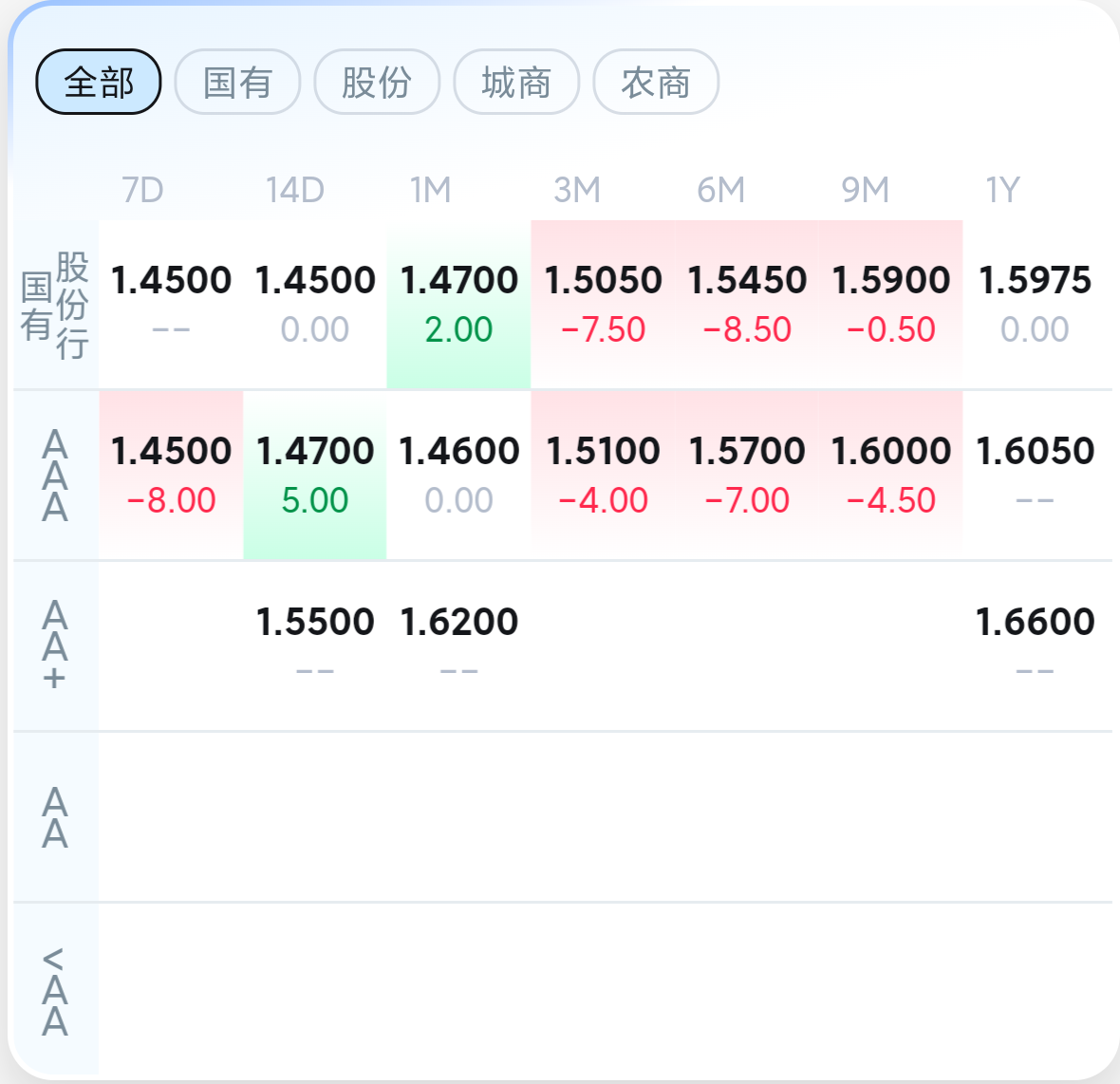Screen dimensions: 1120x1084
Task: Open AA+ 1Y cell showing 1.6600
Action: pyautogui.click(x=1035, y=646)
